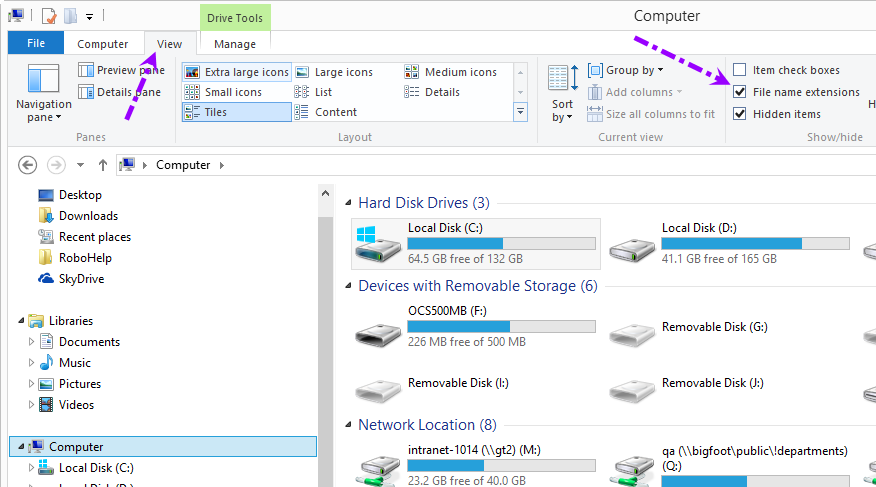Choose Details layout
876x487 pixels.
432,92
